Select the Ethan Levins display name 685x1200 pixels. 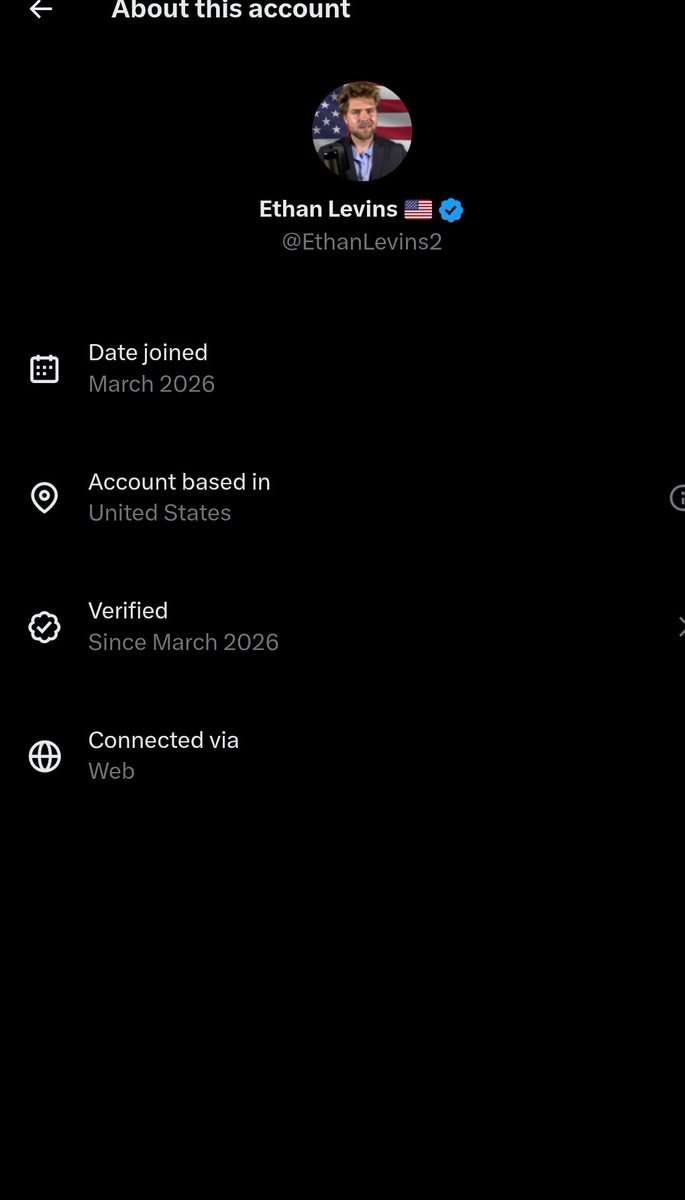[328, 209]
